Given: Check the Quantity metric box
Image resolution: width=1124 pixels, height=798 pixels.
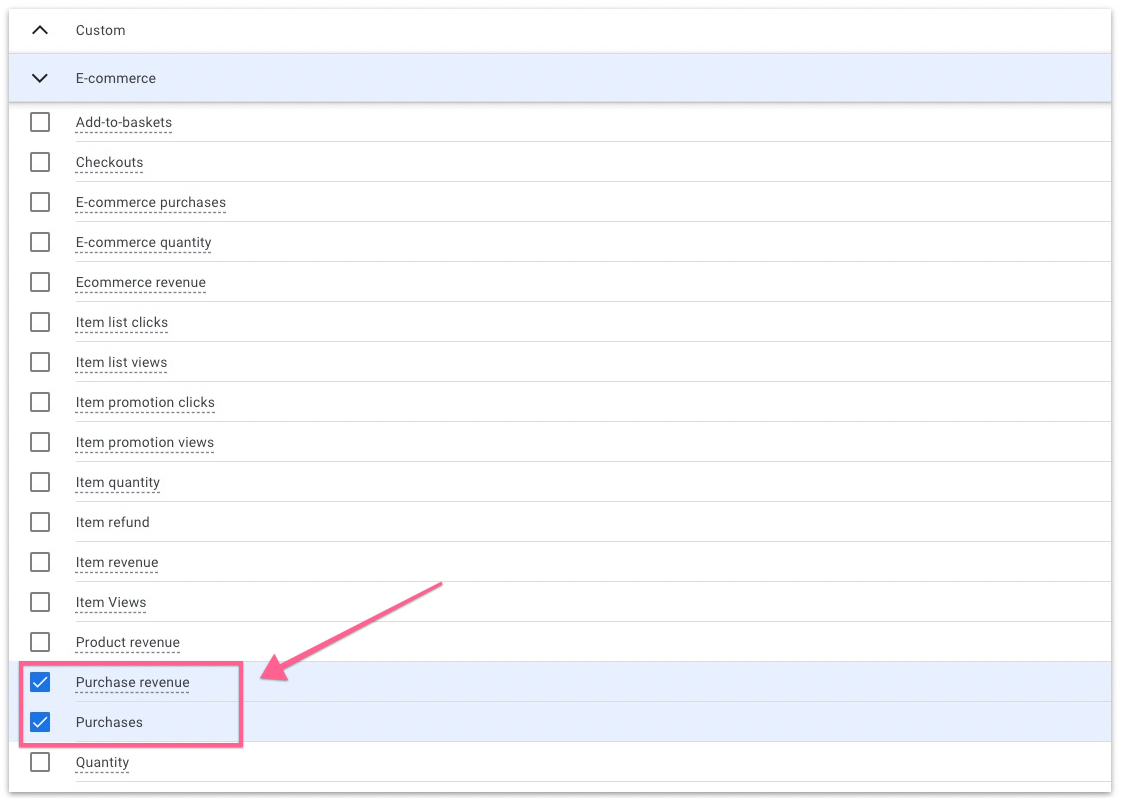Looking at the screenshot, I should (x=40, y=762).
